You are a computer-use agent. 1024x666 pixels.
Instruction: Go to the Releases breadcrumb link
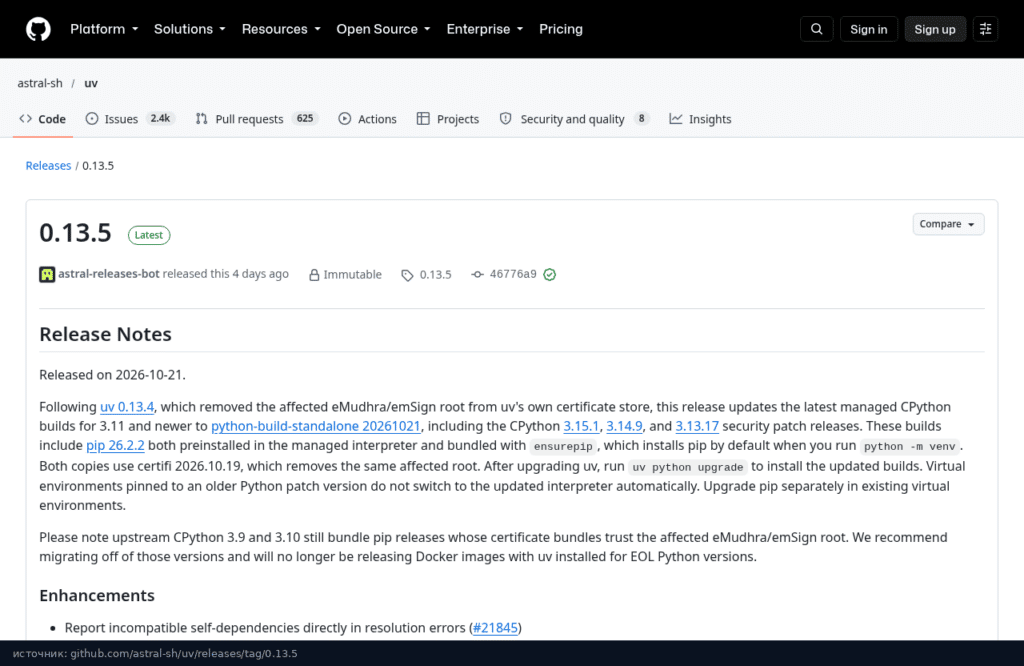[48, 166]
